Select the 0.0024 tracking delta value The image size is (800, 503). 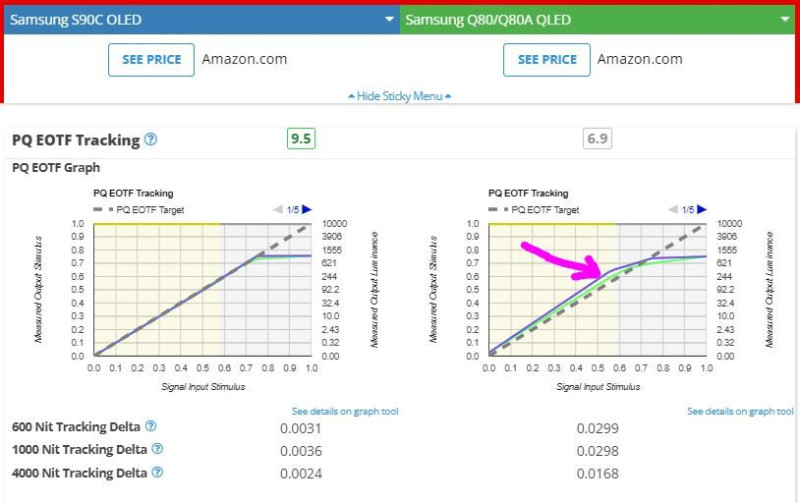[301, 473]
